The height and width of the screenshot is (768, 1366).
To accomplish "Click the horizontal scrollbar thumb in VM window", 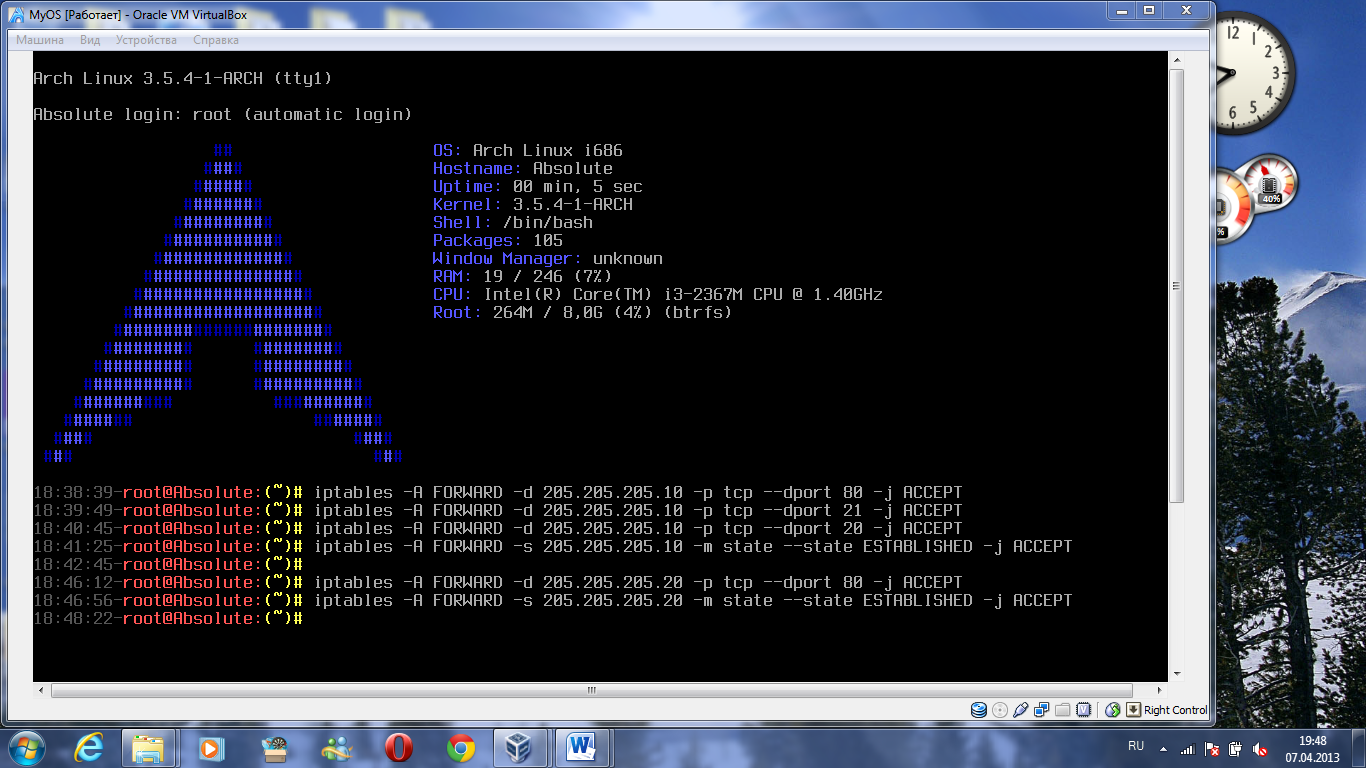I will click(x=592, y=690).
